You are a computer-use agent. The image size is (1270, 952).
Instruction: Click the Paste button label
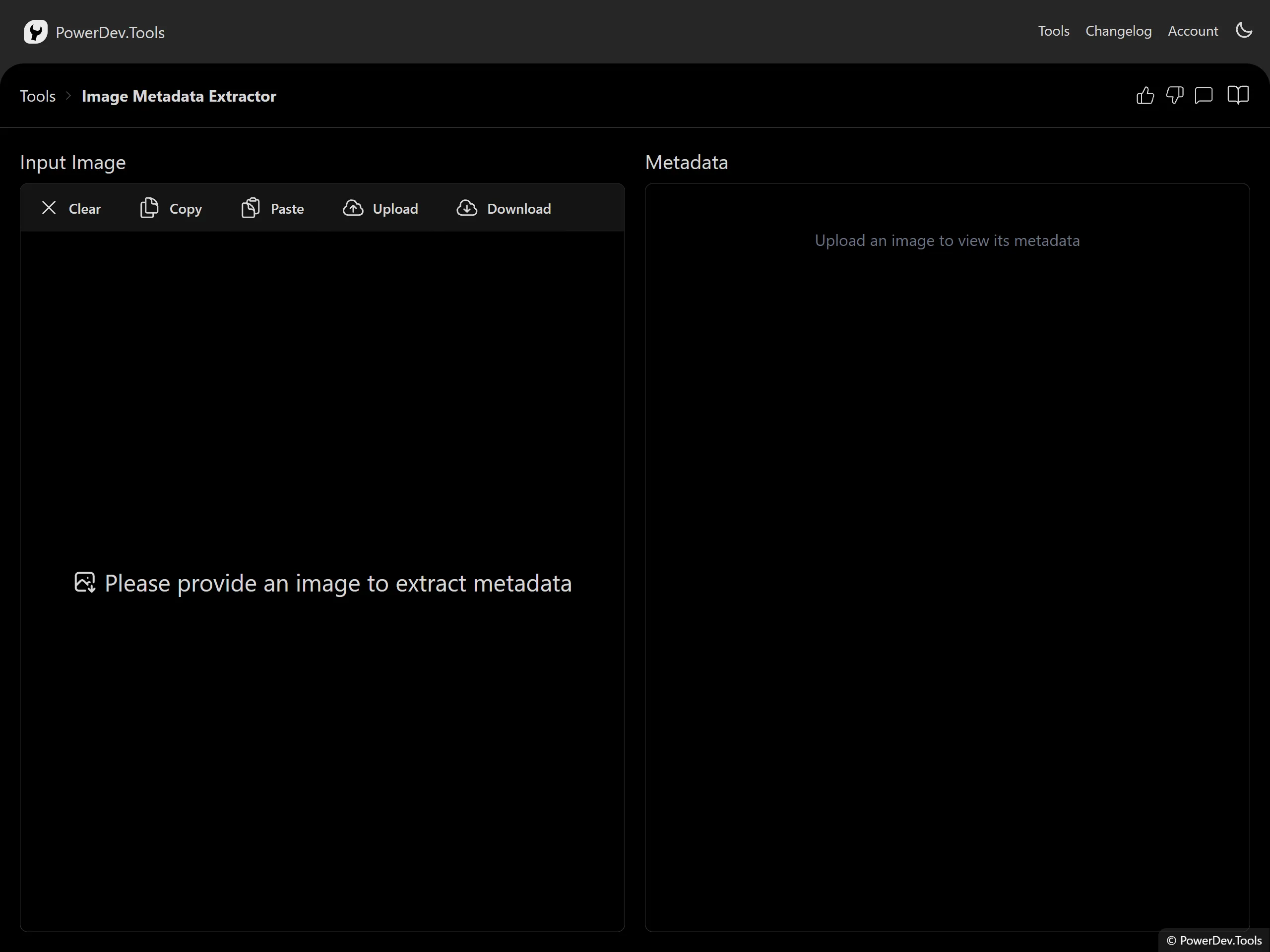[287, 208]
